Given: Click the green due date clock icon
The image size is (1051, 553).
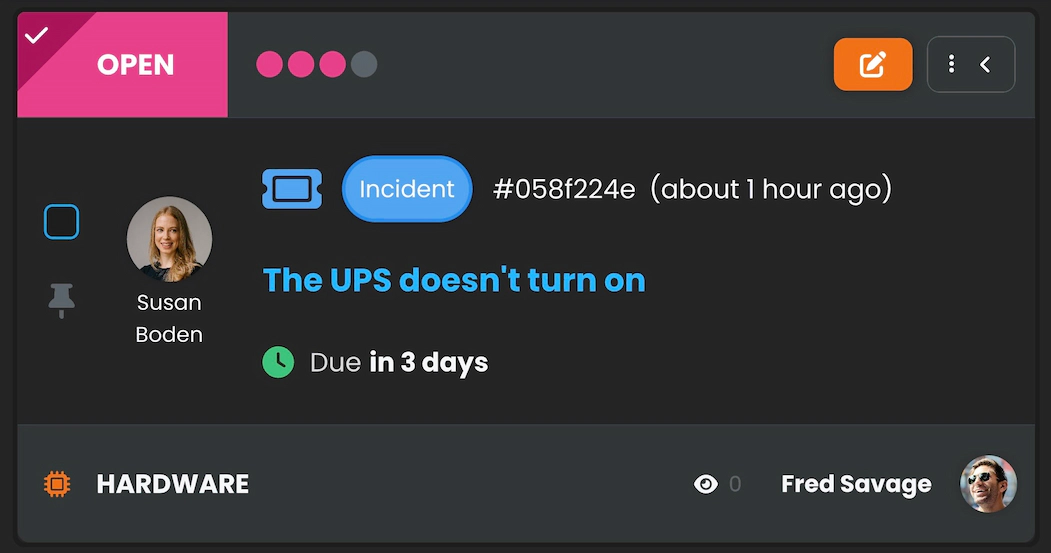Looking at the screenshot, I should 278,361.
